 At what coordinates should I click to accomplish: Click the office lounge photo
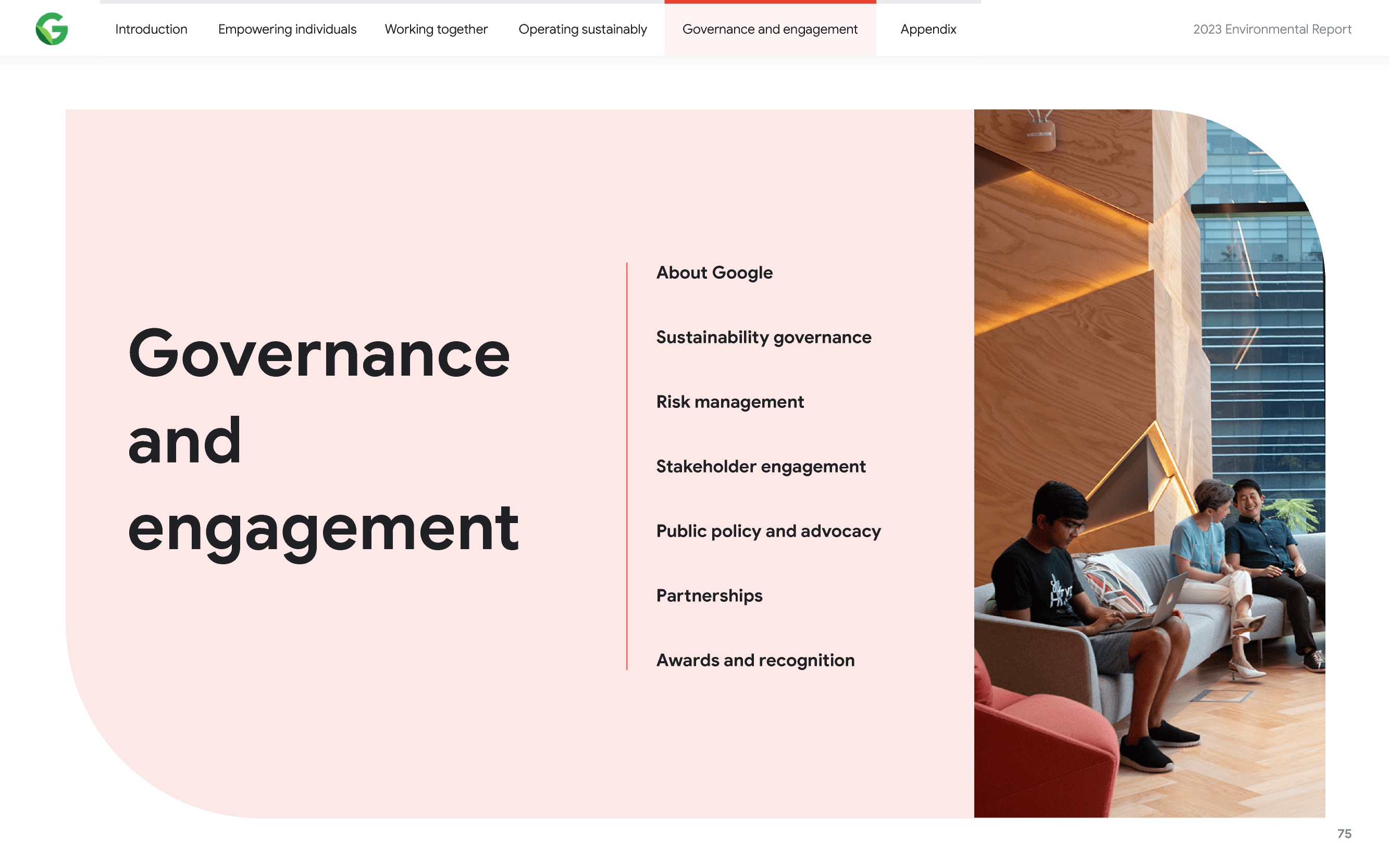click(x=1149, y=463)
